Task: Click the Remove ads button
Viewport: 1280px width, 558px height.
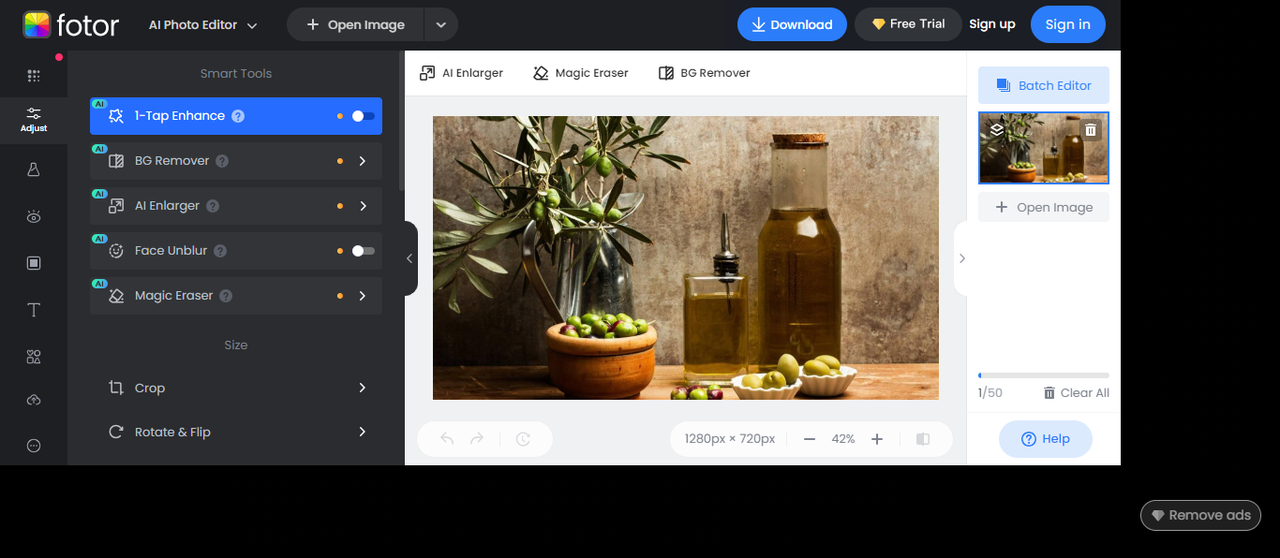Action: pos(1200,516)
